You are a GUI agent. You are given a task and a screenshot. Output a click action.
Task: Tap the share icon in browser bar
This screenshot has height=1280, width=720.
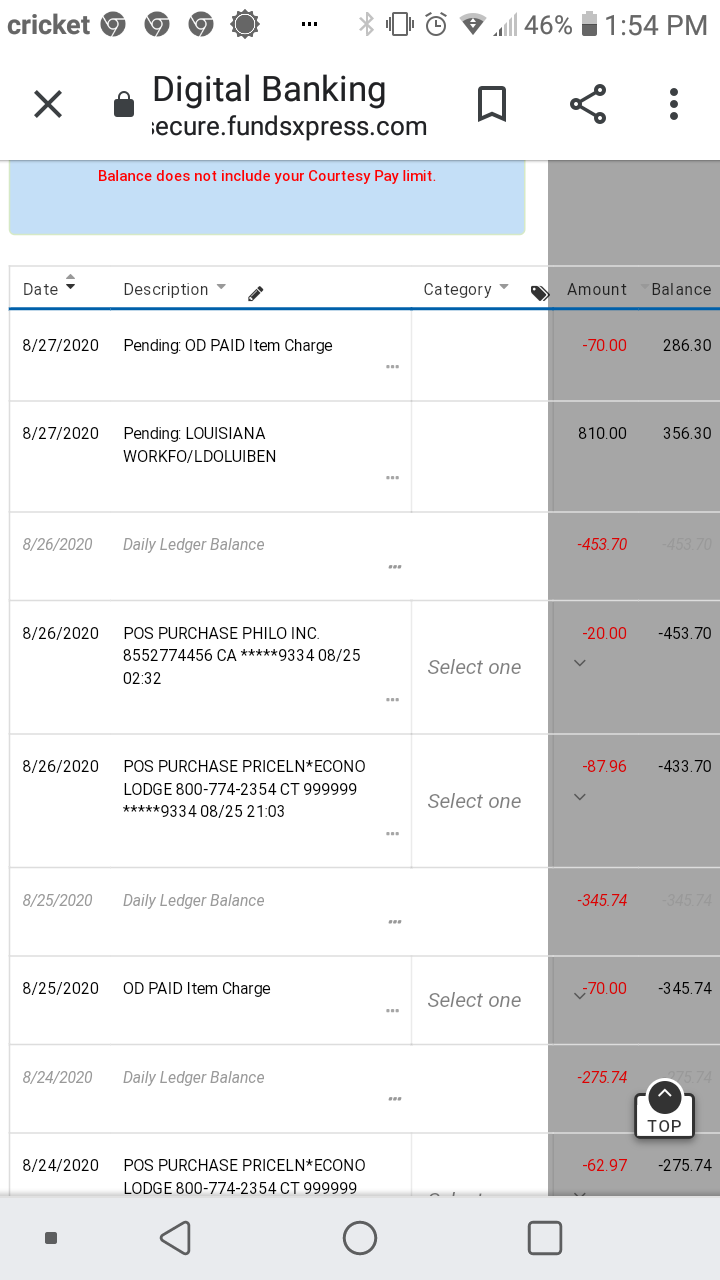[588, 104]
